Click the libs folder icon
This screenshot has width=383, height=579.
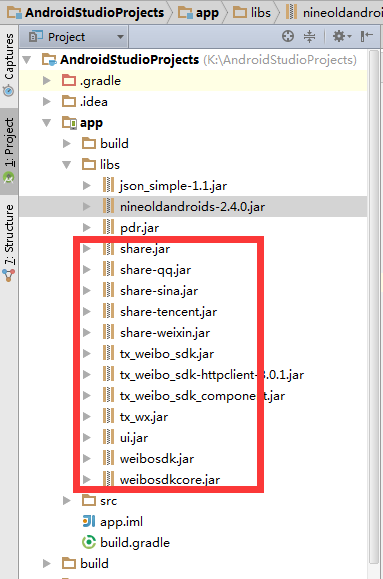click(89, 164)
